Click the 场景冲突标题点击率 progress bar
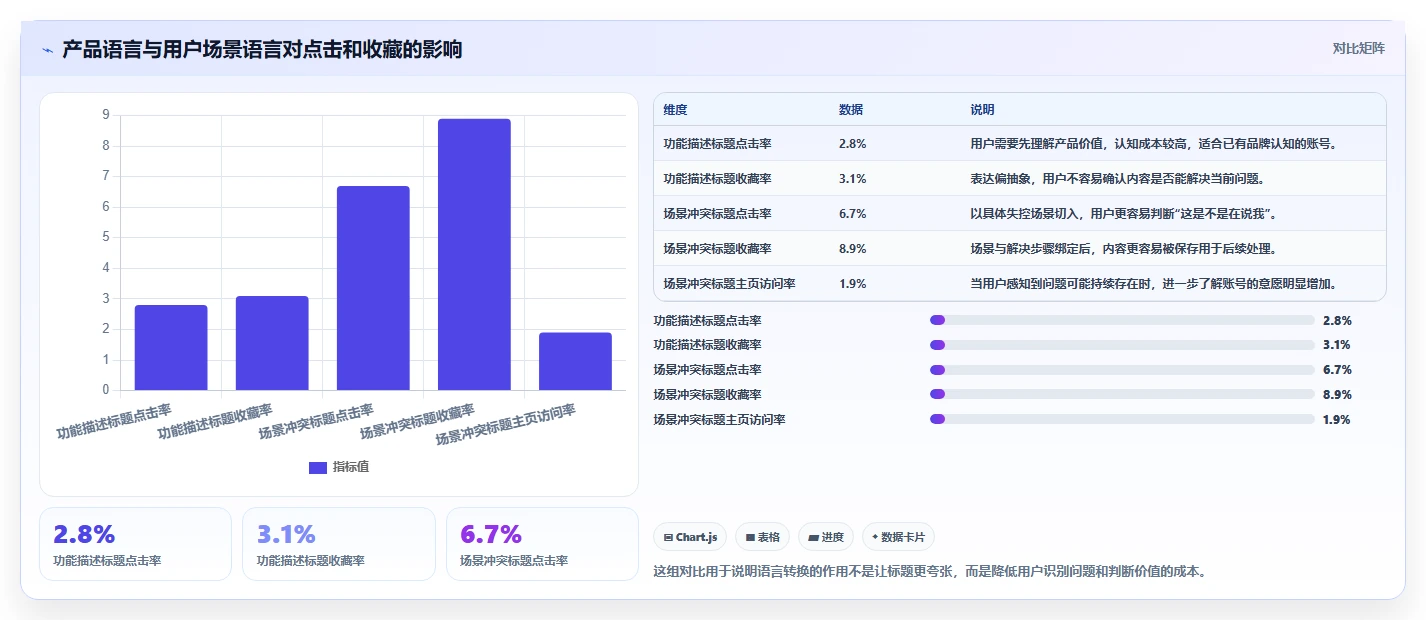This screenshot has width=1426, height=620. click(x=1122, y=370)
